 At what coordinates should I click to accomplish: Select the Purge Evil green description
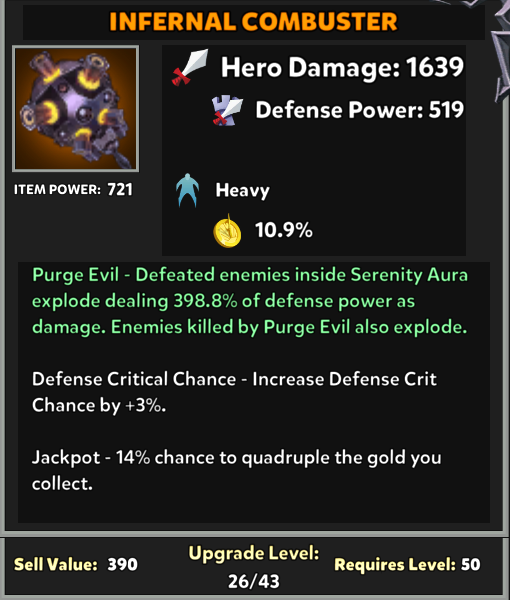[x=250, y=301]
